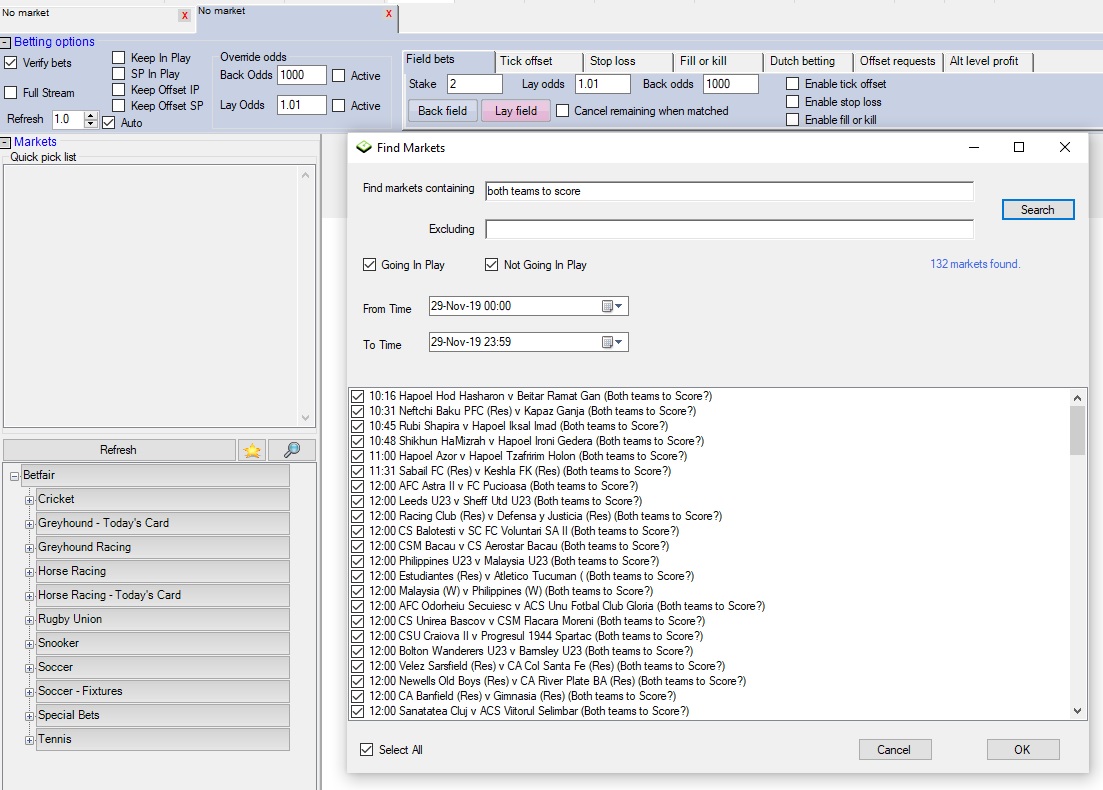This screenshot has width=1103, height=790.
Task: Collapse the Betting options panel
Action: [x=6, y=42]
